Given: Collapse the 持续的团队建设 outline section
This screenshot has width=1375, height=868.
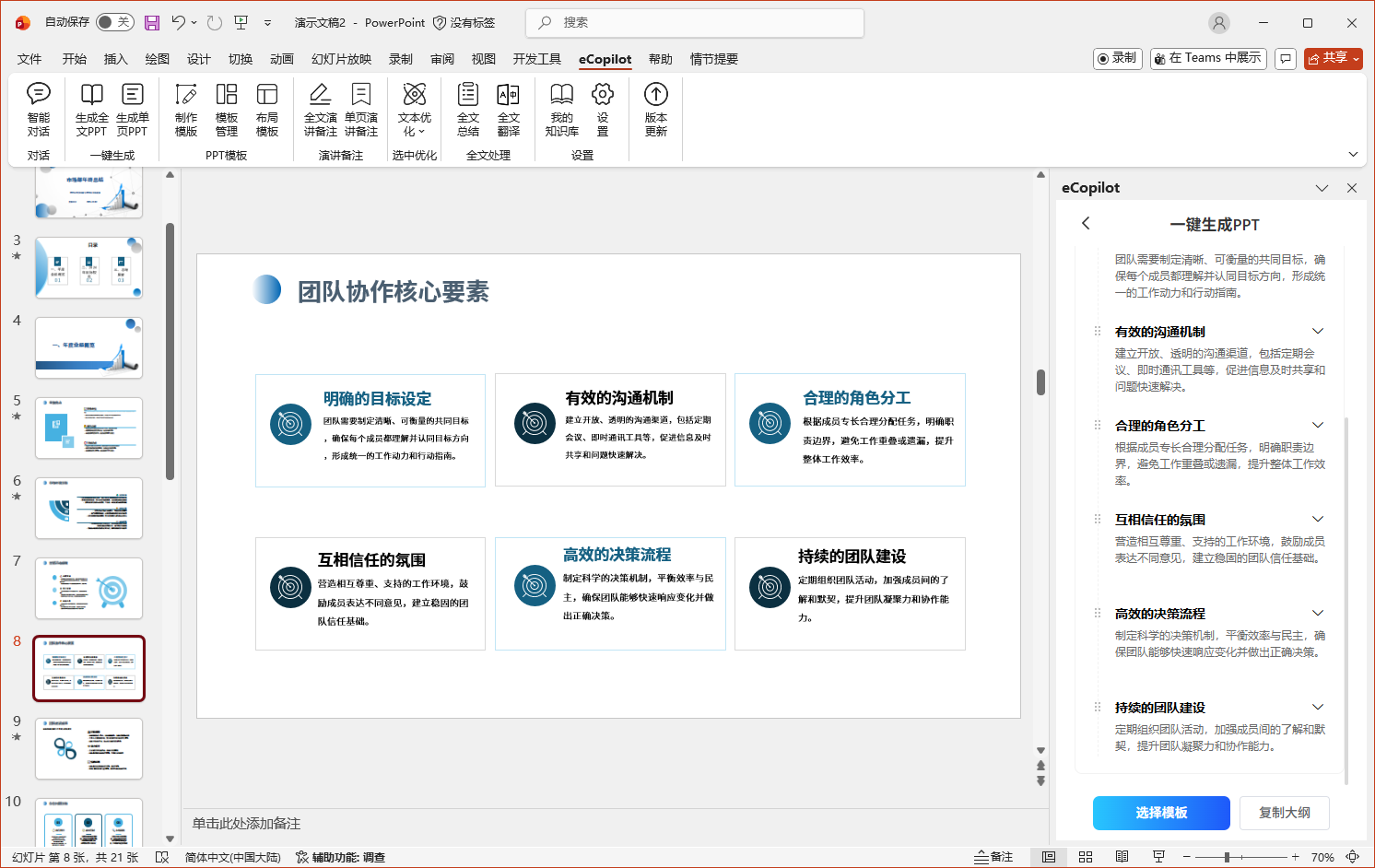Looking at the screenshot, I should [x=1318, y=708].
